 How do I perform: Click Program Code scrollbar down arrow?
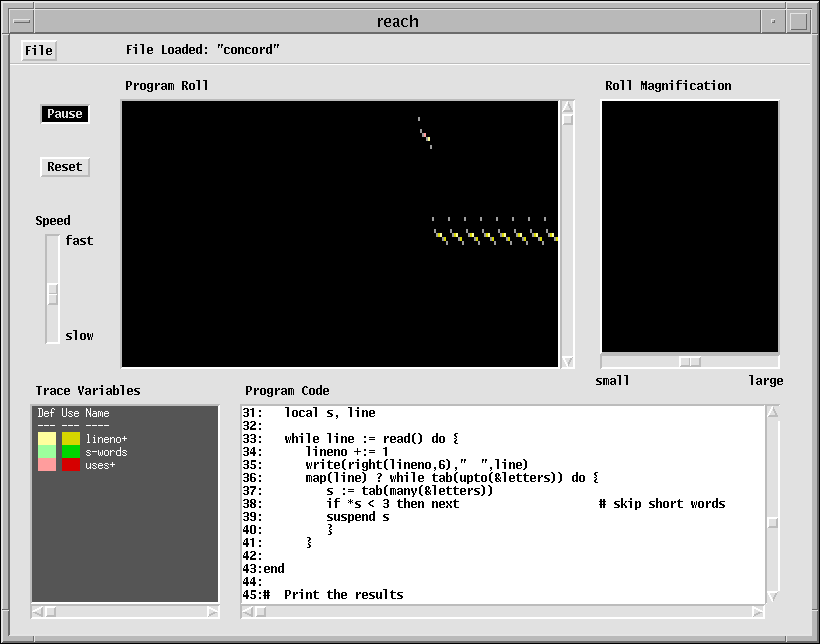(x=772, y=597)
